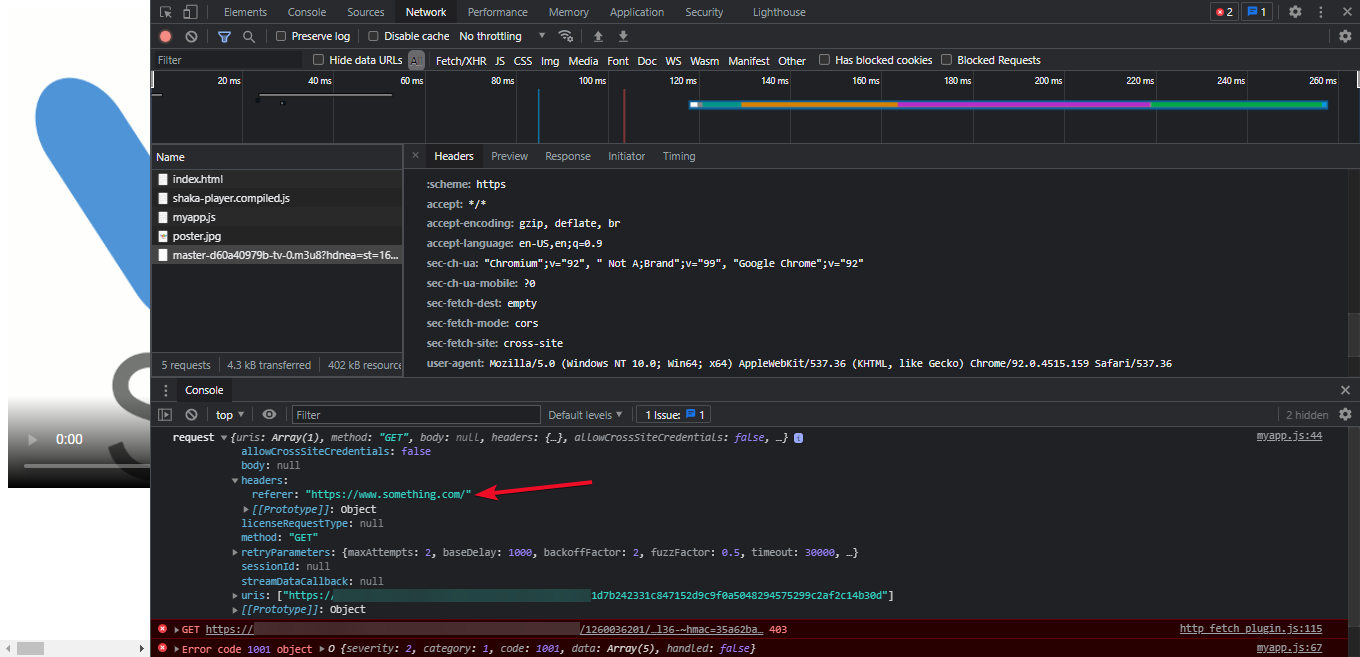This screenshot has width=1360, height=657.
Task: Open the issues badge showing 1
Action: [x=1257, y=12]
